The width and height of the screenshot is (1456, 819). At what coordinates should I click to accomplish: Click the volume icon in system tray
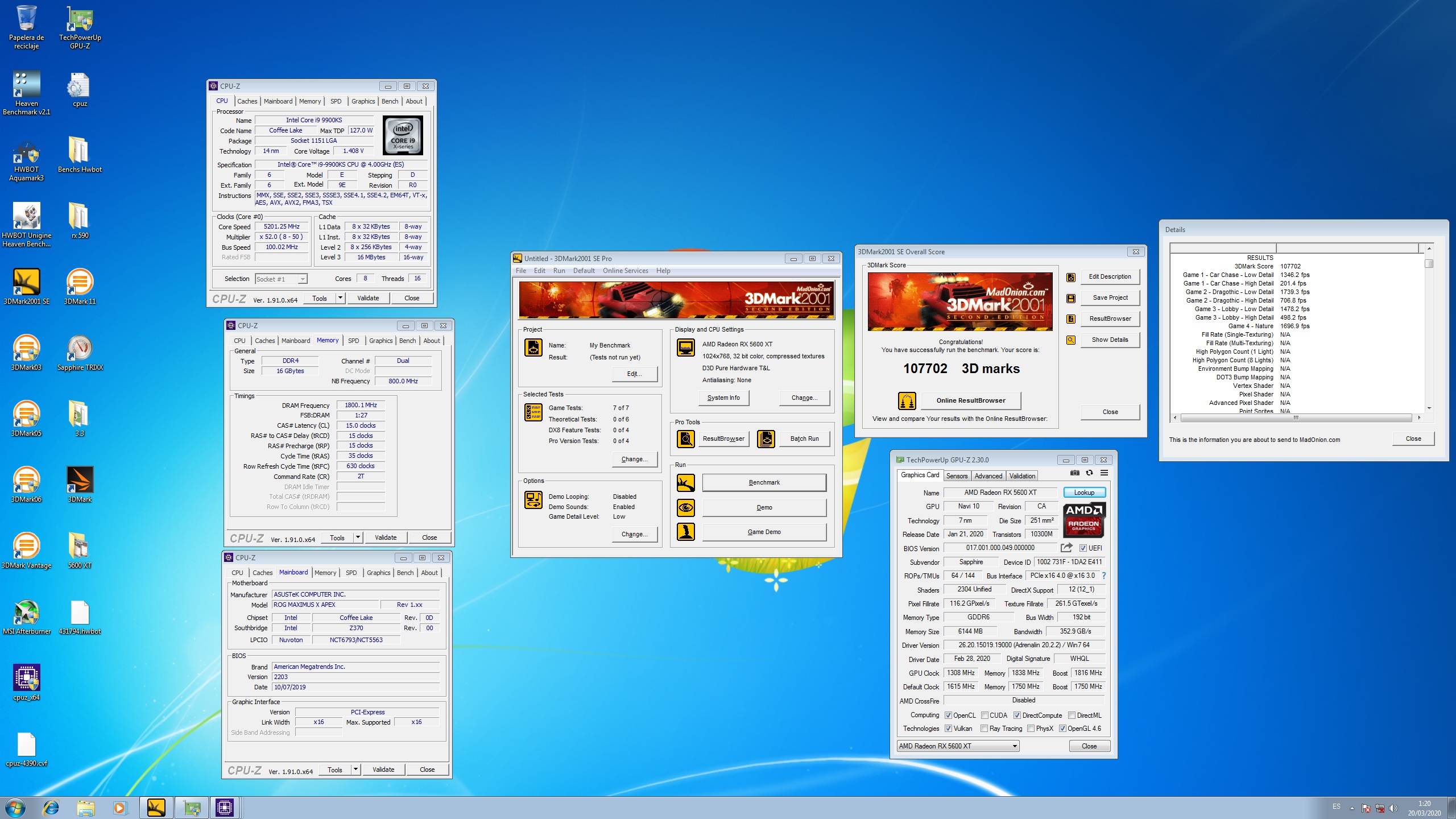tap(1392, 808)
